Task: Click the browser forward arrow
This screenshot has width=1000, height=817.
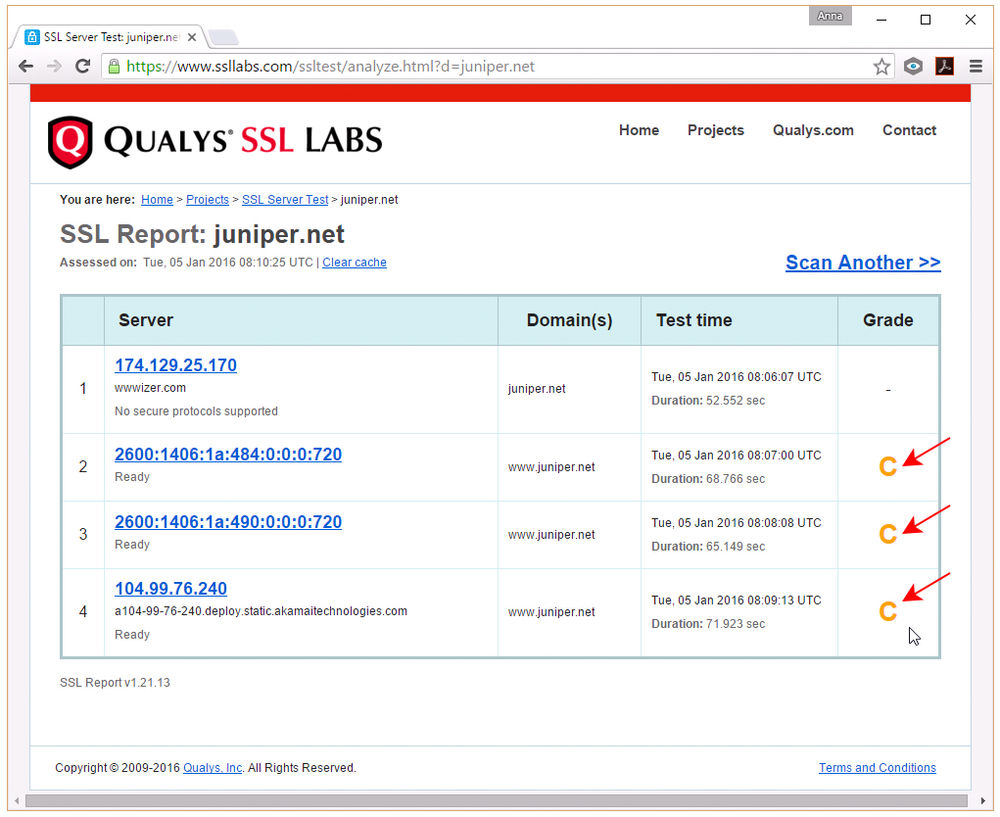Action: [54, 67]
